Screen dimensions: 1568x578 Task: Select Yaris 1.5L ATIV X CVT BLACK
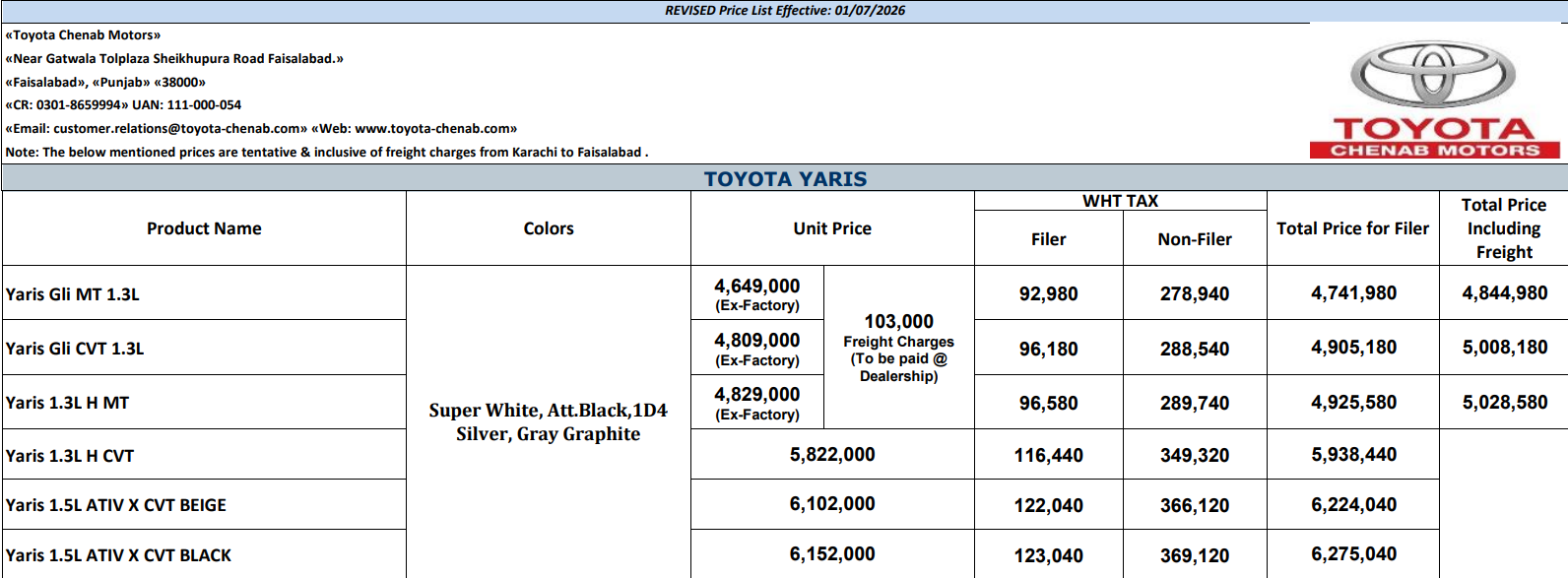click(x=118, y=555)
